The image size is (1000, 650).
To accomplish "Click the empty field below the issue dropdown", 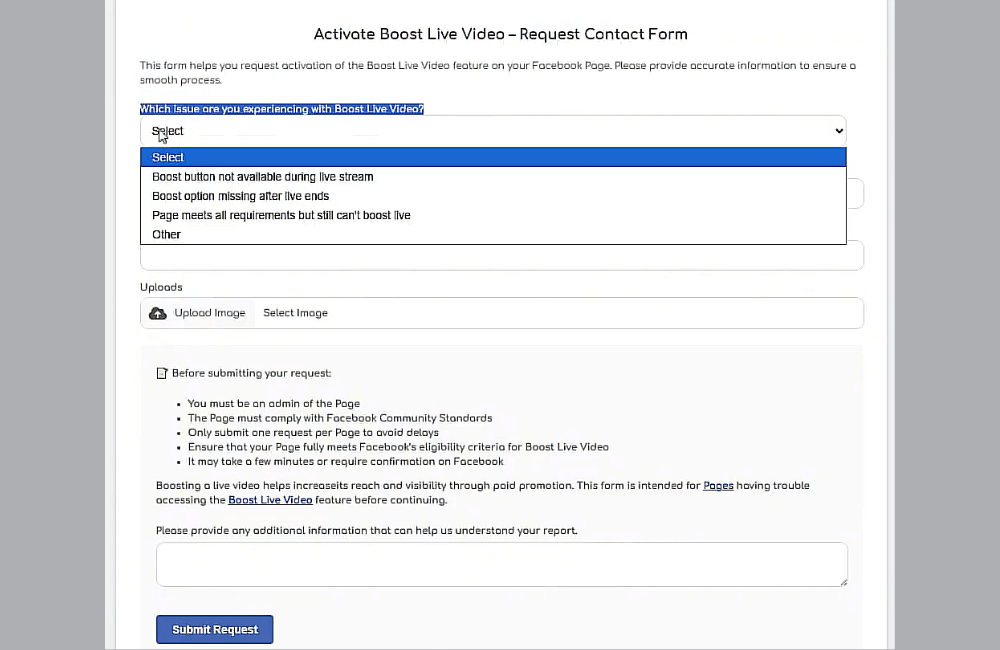I will pos(500,256).
